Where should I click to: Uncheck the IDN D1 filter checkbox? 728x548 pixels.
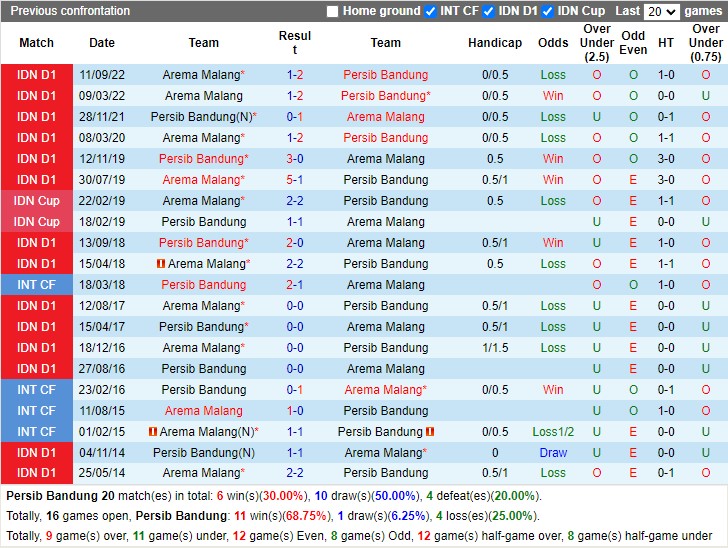tap(488, 11)
